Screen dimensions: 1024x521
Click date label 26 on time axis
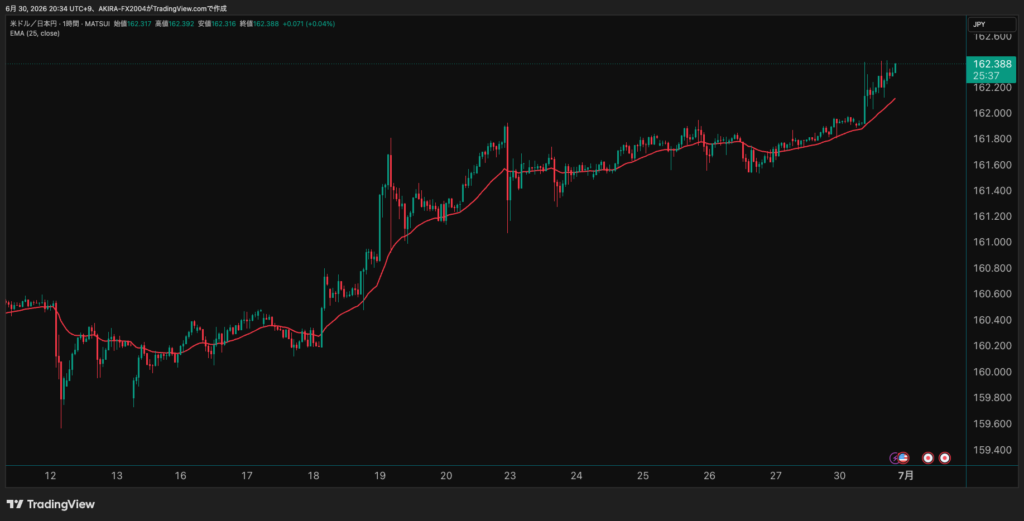coord(709,476)
